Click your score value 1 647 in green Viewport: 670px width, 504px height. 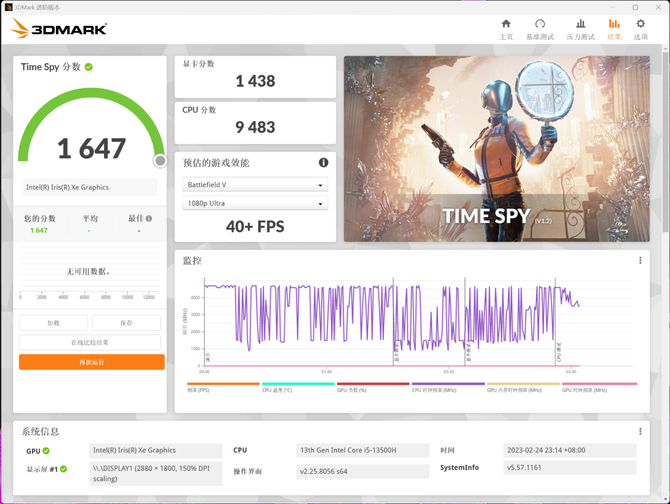click(39, 231)
